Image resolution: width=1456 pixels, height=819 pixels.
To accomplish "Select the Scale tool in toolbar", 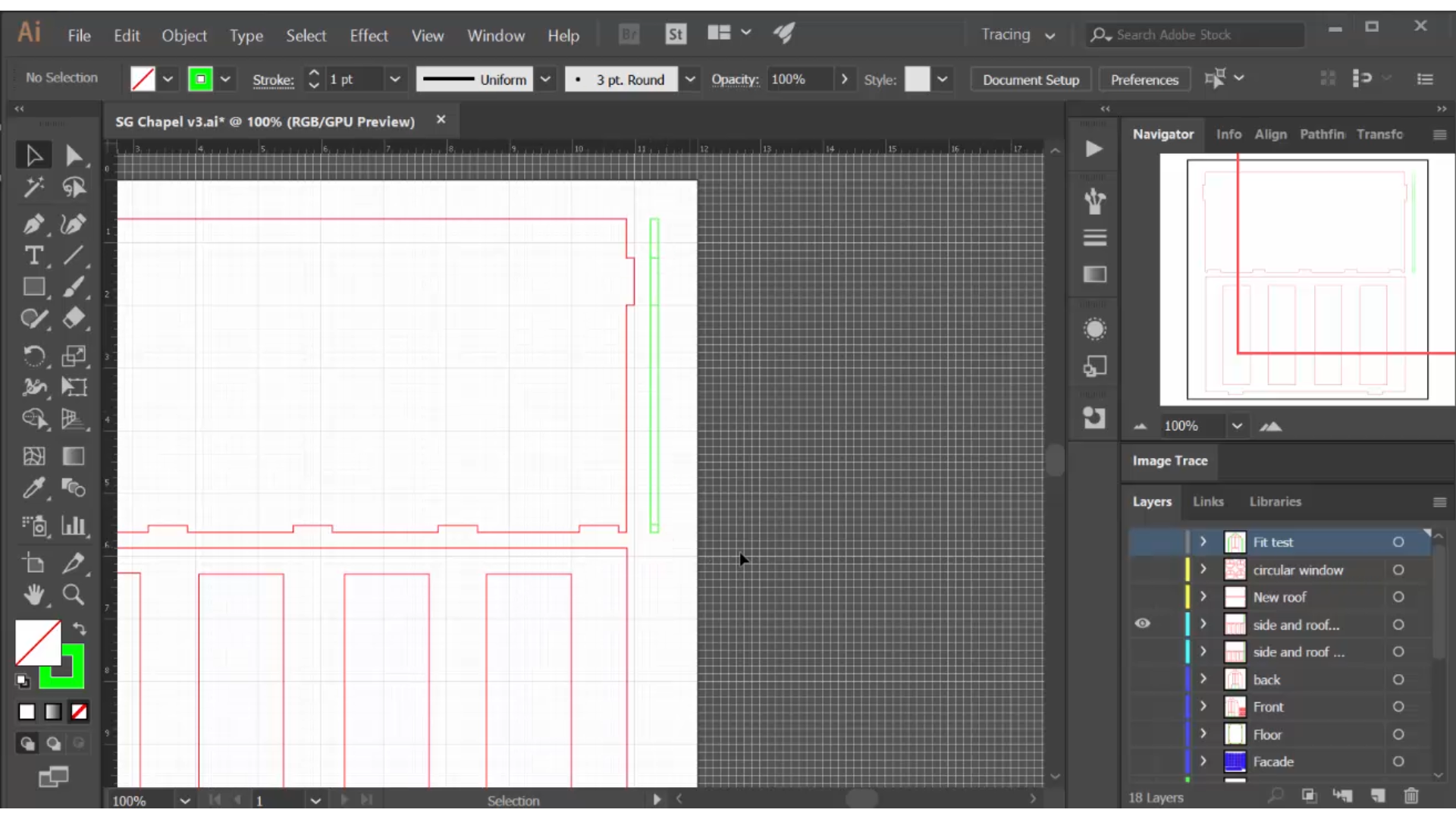I will click(75, 355).
